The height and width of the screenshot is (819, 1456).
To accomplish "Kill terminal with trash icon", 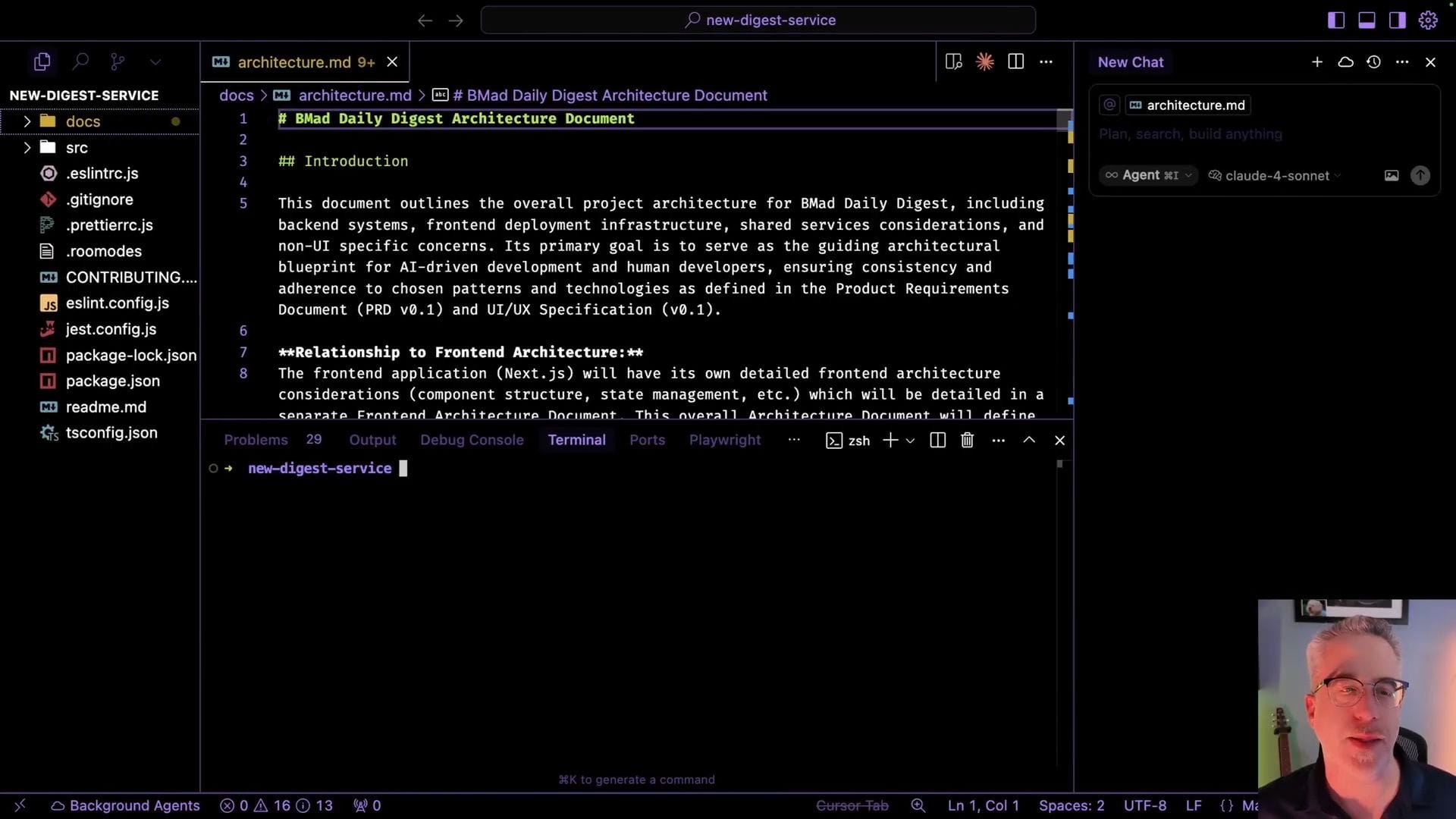I will 967,440.
